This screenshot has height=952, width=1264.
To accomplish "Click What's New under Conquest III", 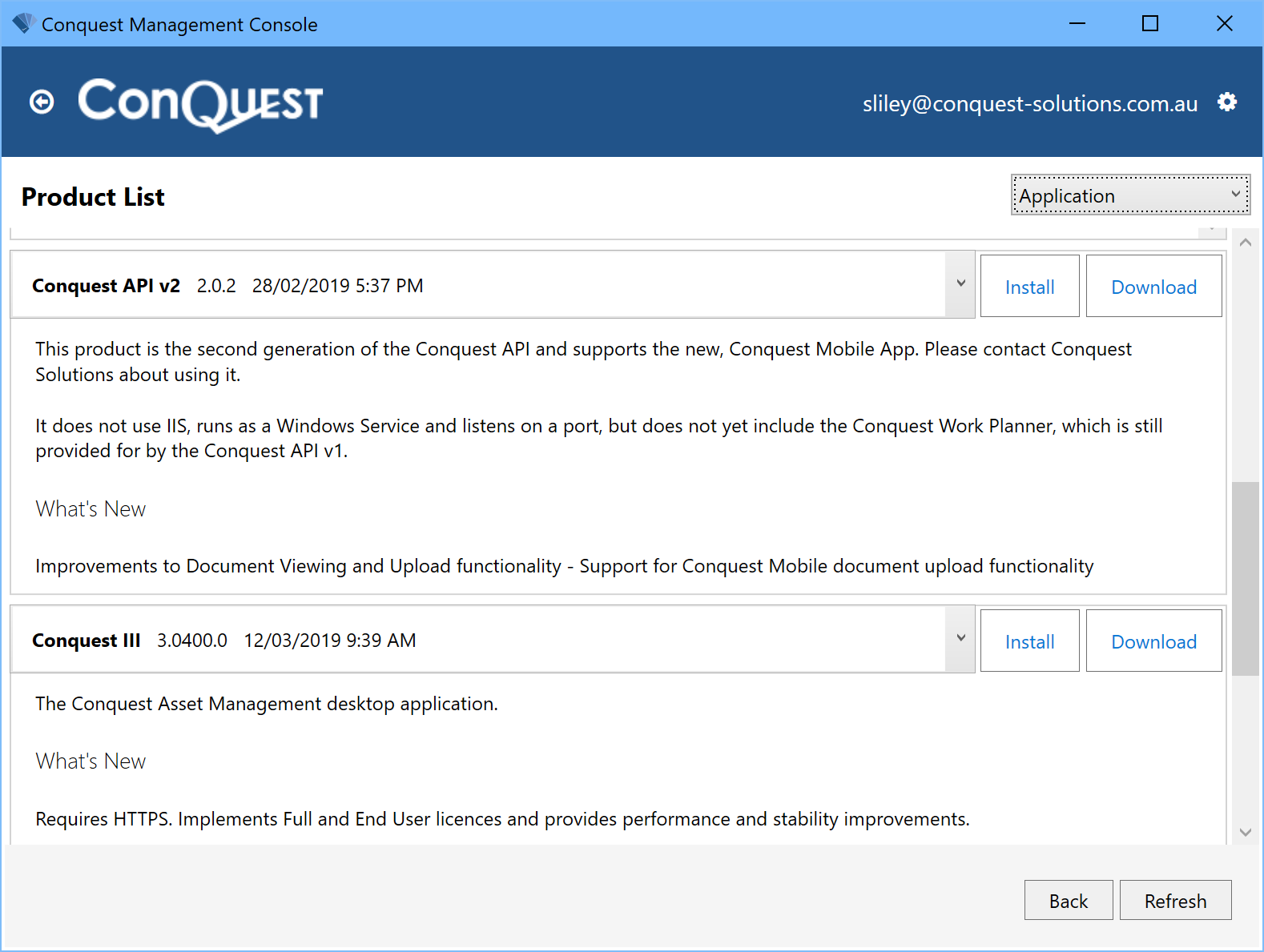I will (x=91, y=761).
